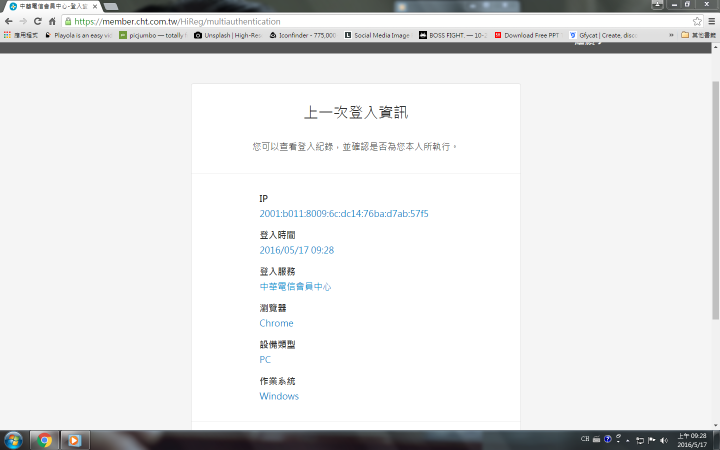Viewport: 720px width, 450px height.
Task: Open the taskbar clock and date
Action: (x=692, y=440)
